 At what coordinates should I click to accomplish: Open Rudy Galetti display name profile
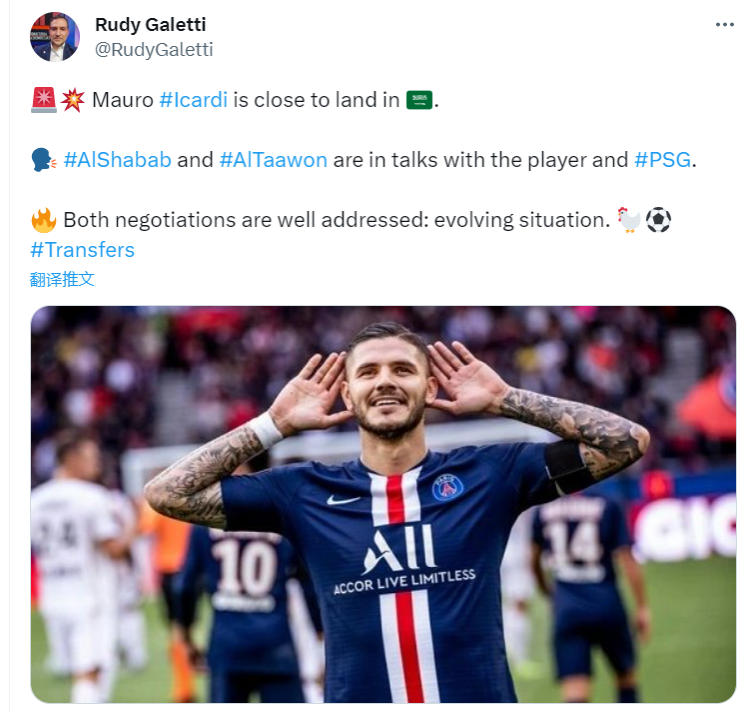151,25
